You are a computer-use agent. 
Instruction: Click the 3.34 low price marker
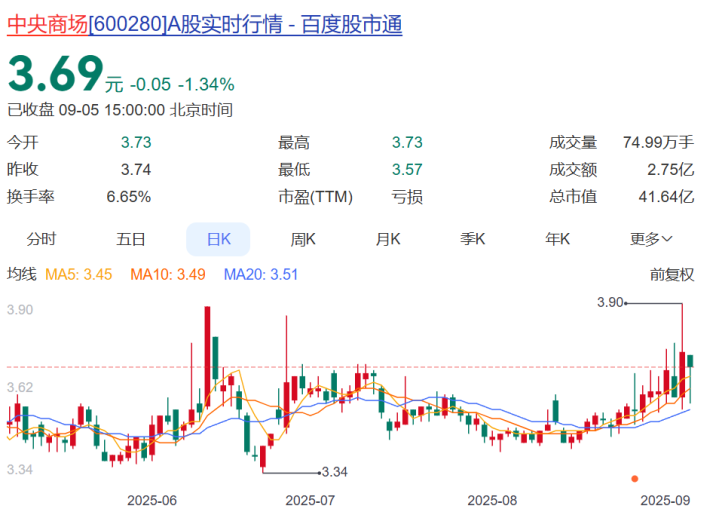335,472
